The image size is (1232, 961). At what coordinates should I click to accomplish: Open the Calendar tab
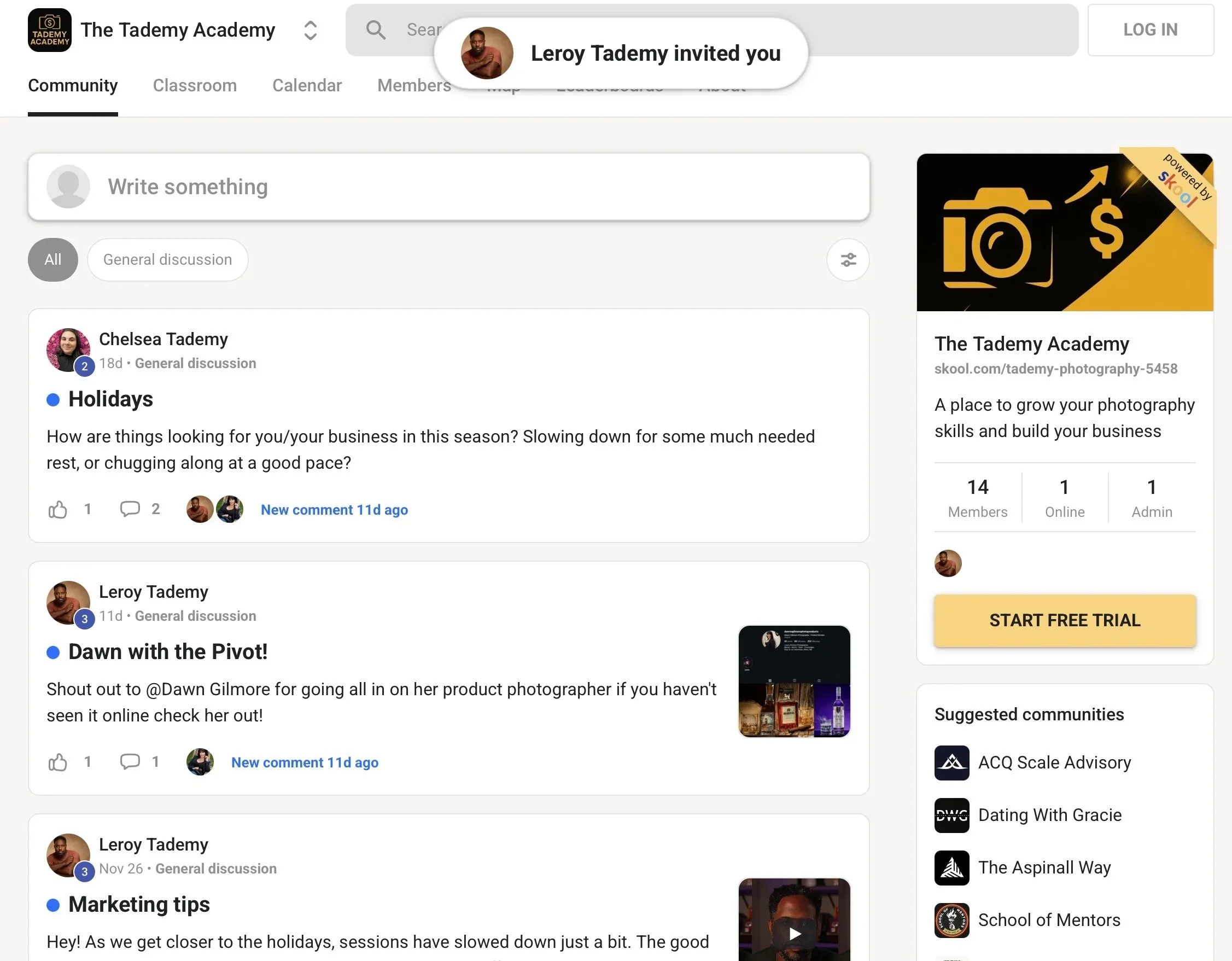(307, 85)
